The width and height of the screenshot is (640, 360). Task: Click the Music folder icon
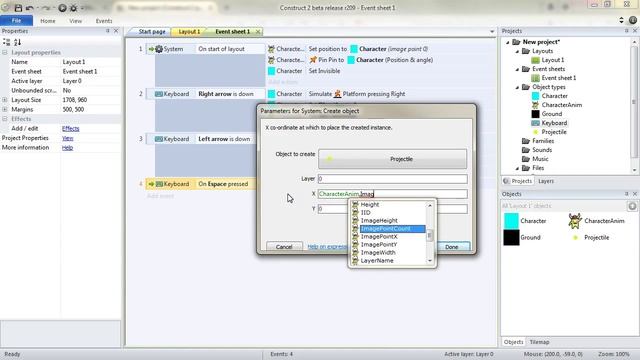(x=526, y=159)
